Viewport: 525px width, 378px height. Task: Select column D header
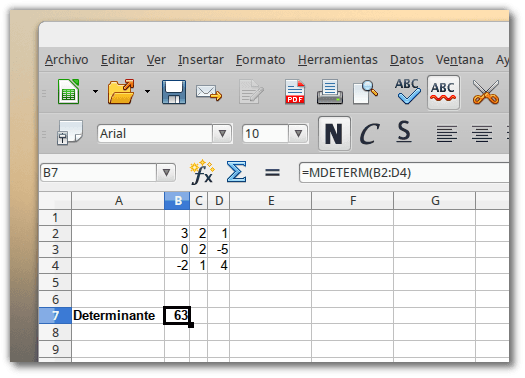point(219,201)
